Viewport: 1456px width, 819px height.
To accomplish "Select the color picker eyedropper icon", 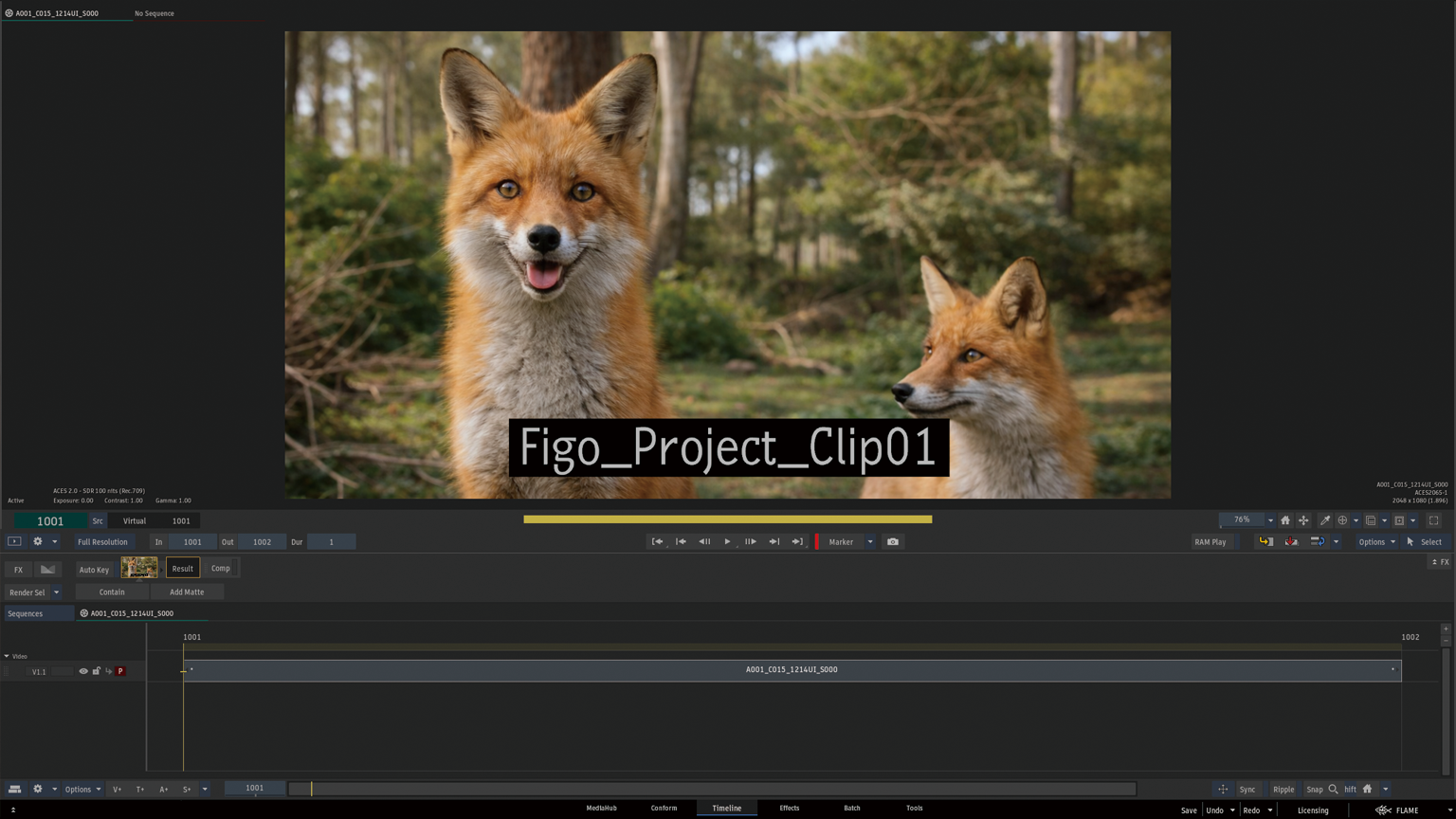I will 1325,520.
